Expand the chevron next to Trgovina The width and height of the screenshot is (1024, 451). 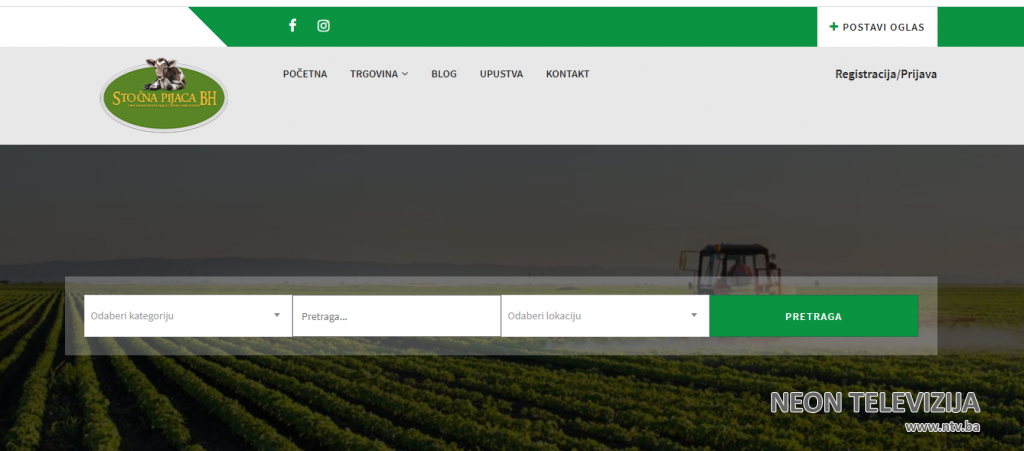click(405, 75)
